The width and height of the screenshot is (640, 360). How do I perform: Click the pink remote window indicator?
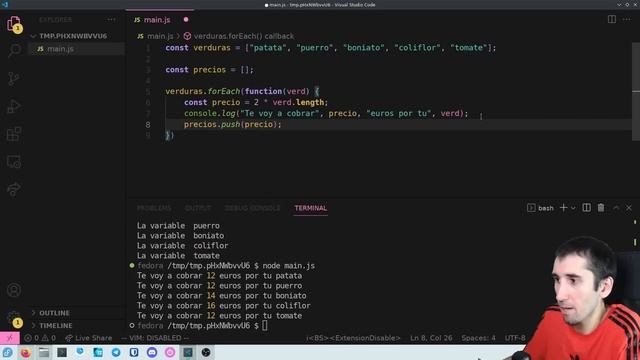coord(10,338)
